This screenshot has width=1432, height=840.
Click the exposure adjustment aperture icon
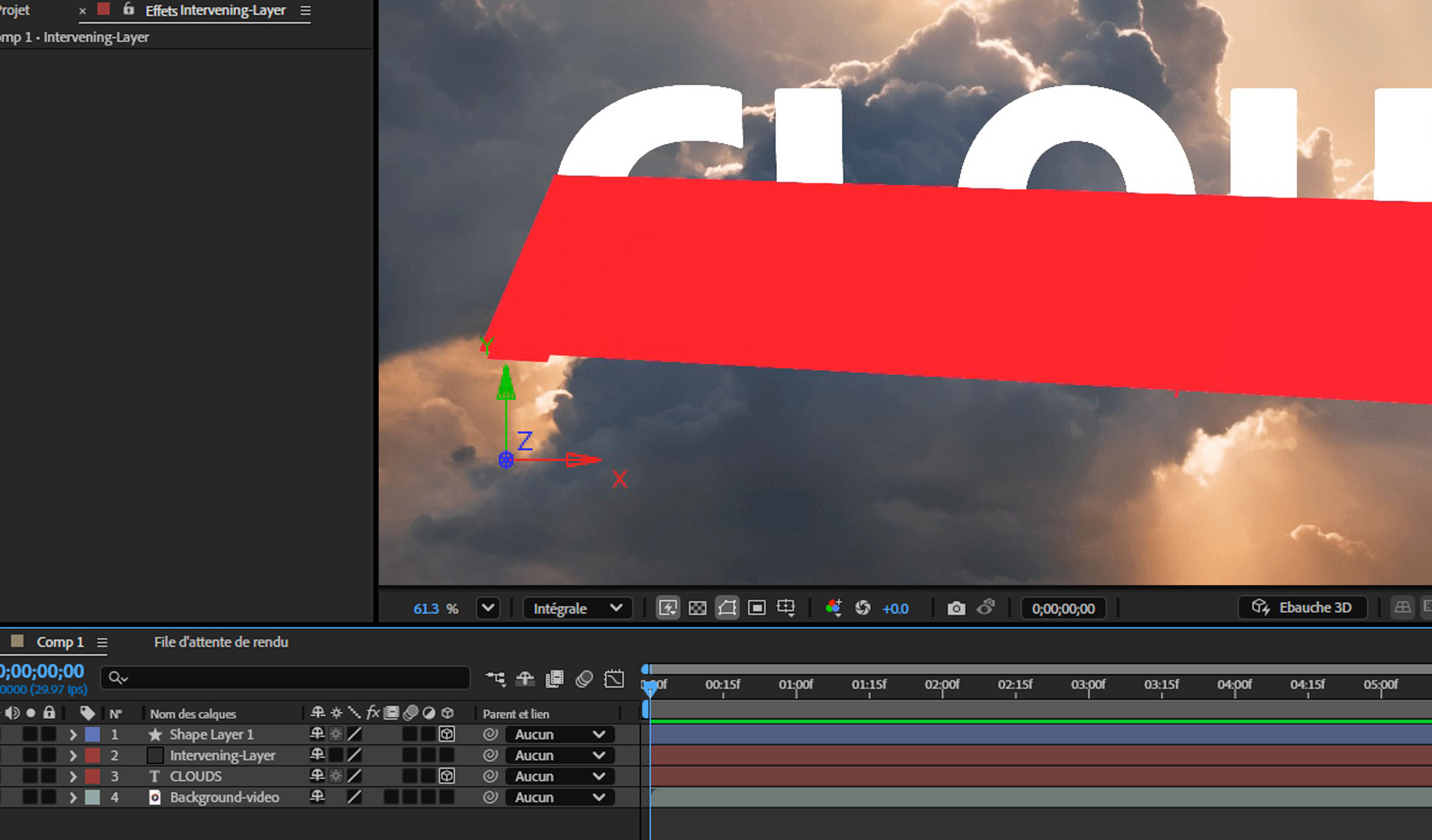pyautogui.click(x=863, y=608)
